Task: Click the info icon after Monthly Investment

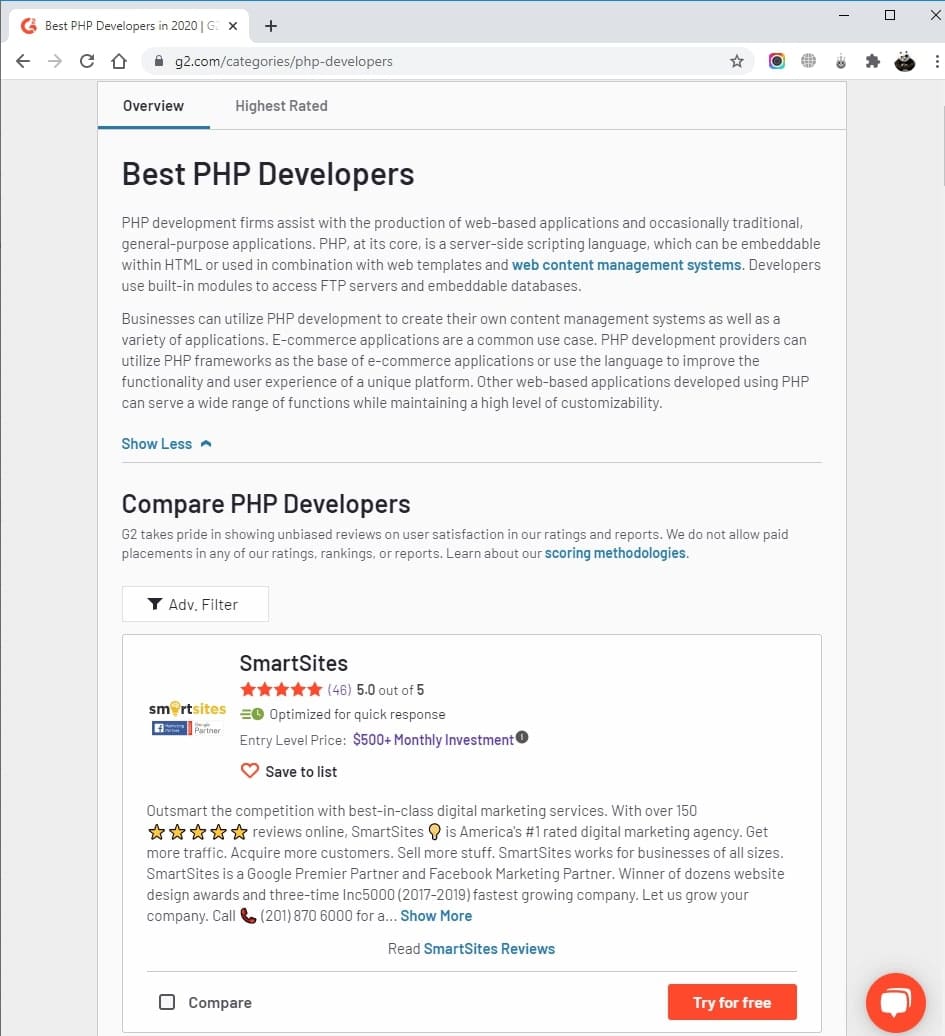Action: click(x=522, y=737)
